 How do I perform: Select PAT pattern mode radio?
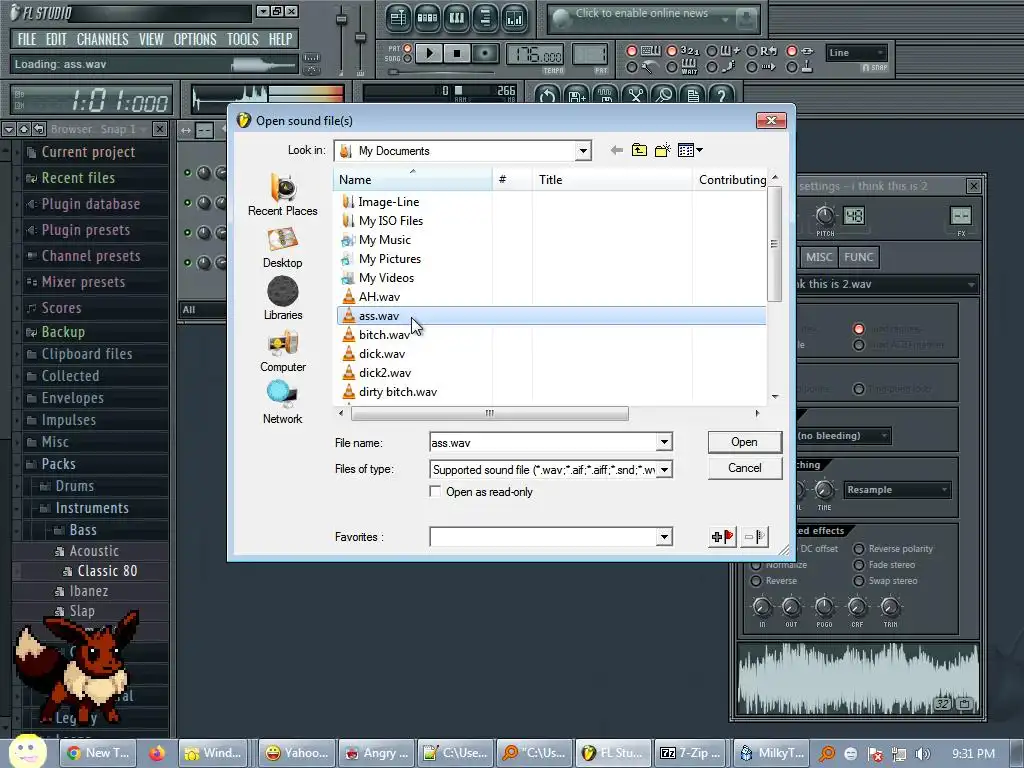pyautogui.click(x=408, y=49)
